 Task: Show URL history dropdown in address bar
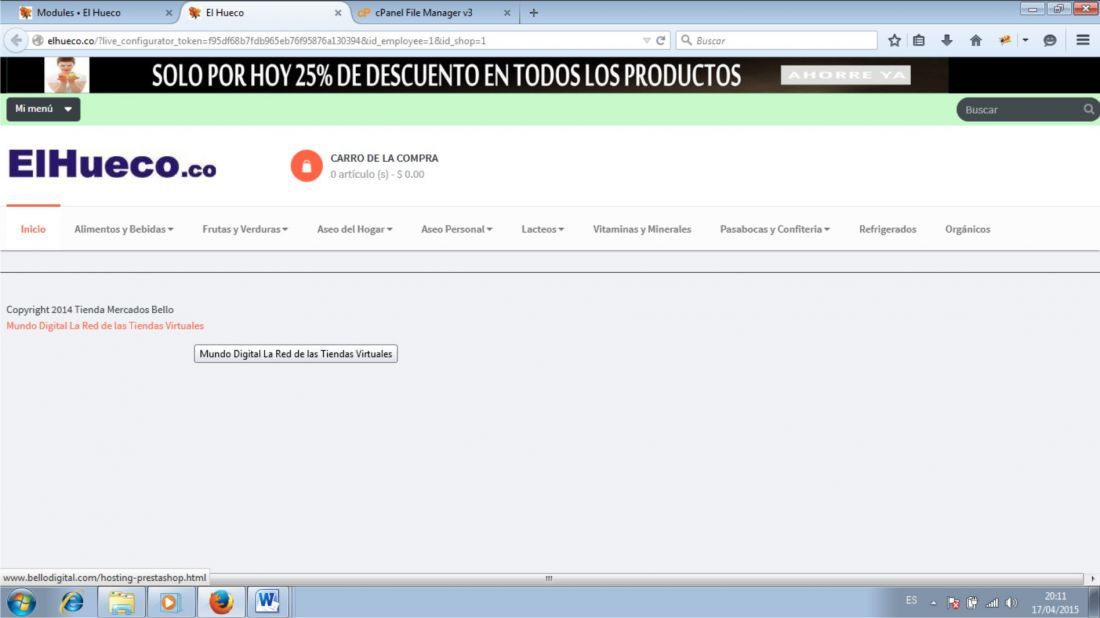[x=646, y=41]
